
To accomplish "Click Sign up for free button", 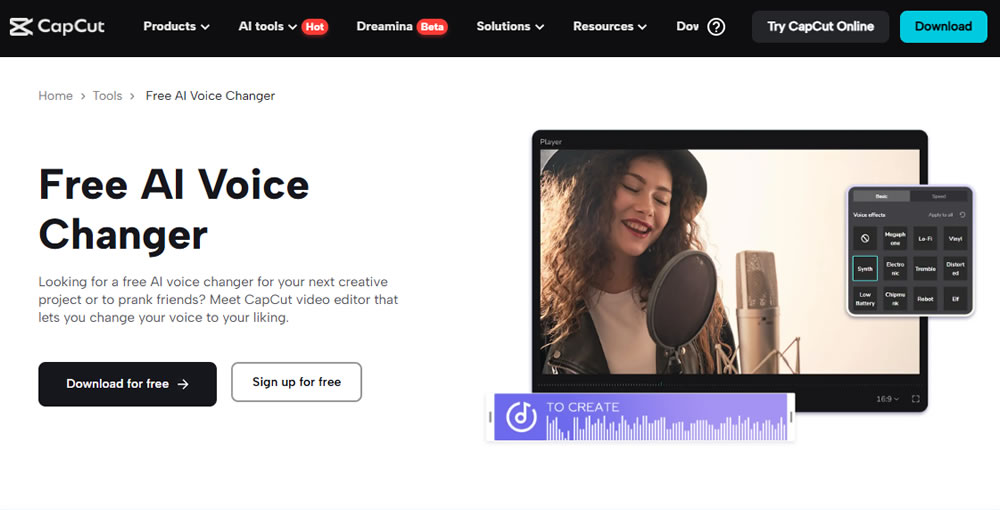I will click(297, 382).
